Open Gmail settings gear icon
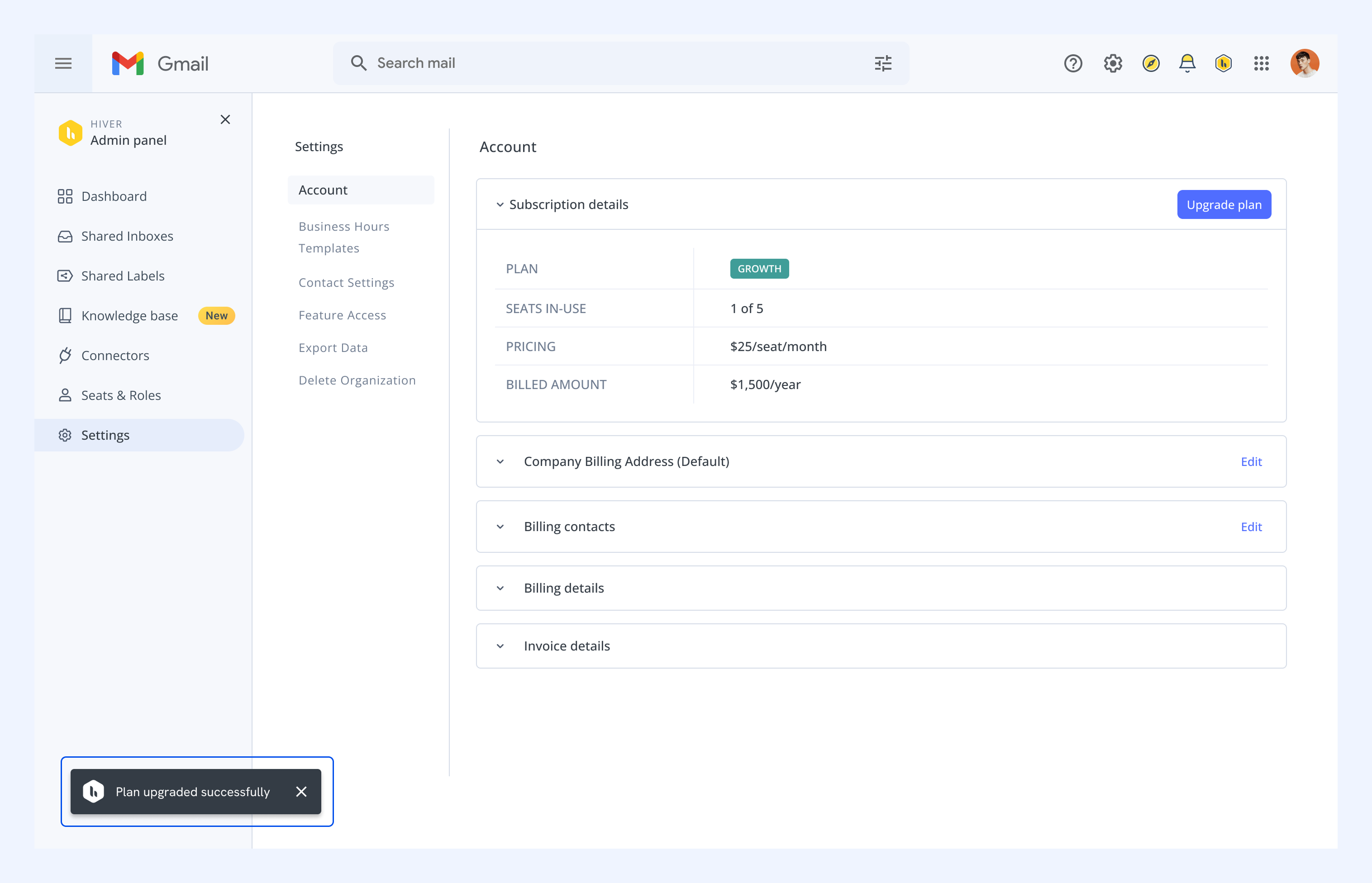This screenshot has width=1372, height=883. click(x=1113, y=63)
